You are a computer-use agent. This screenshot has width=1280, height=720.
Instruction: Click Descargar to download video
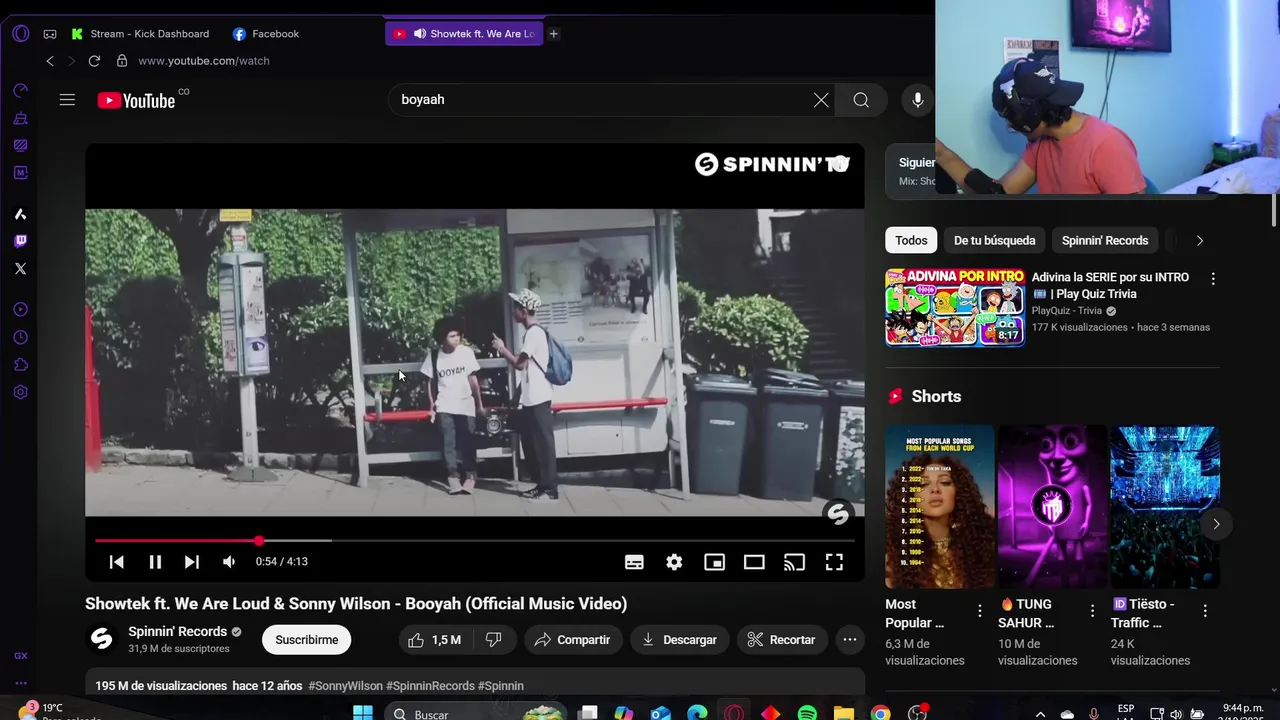679,640
